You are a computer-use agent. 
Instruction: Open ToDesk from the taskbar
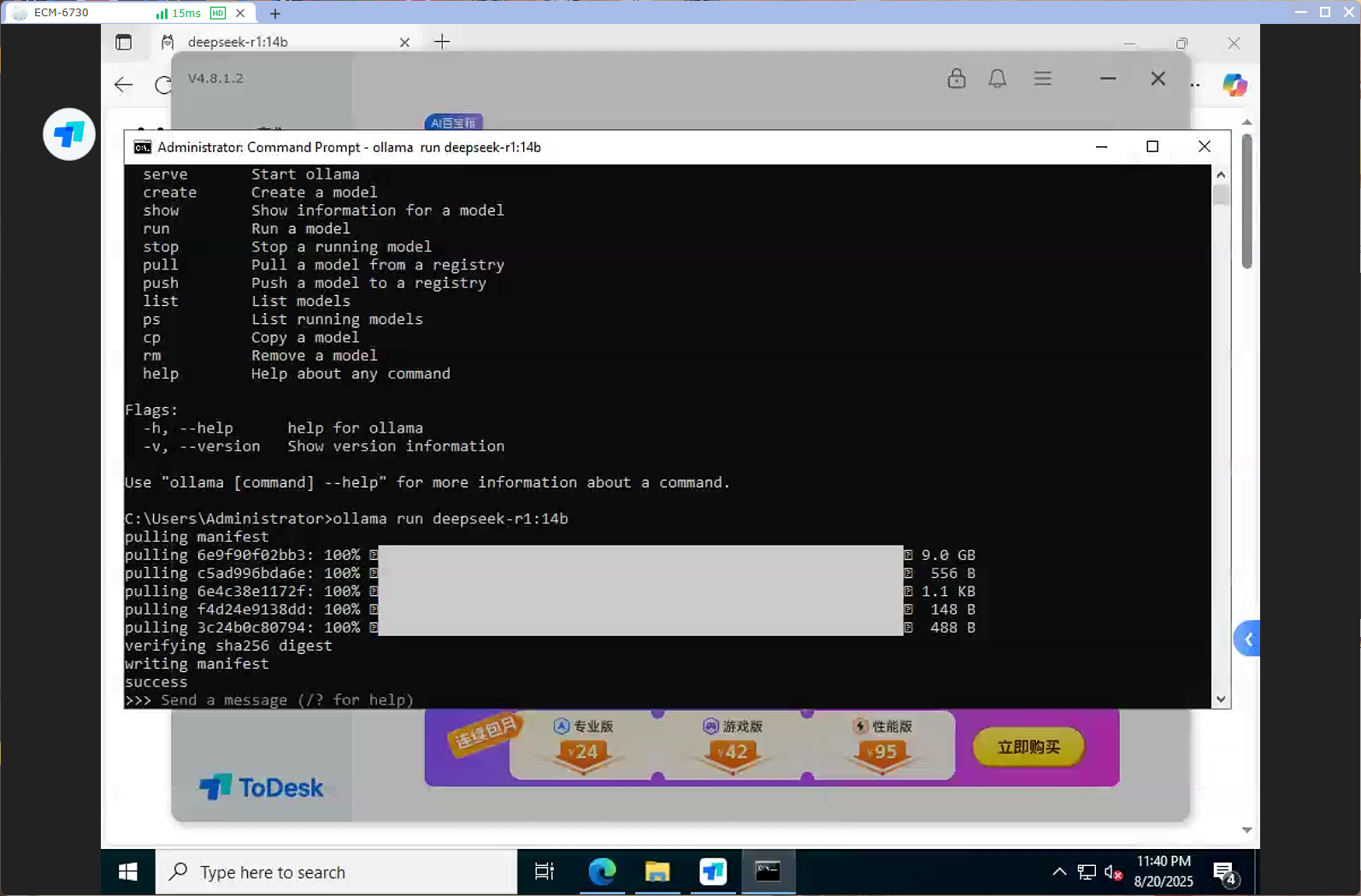pyautogui.click(x=713, y=872)
